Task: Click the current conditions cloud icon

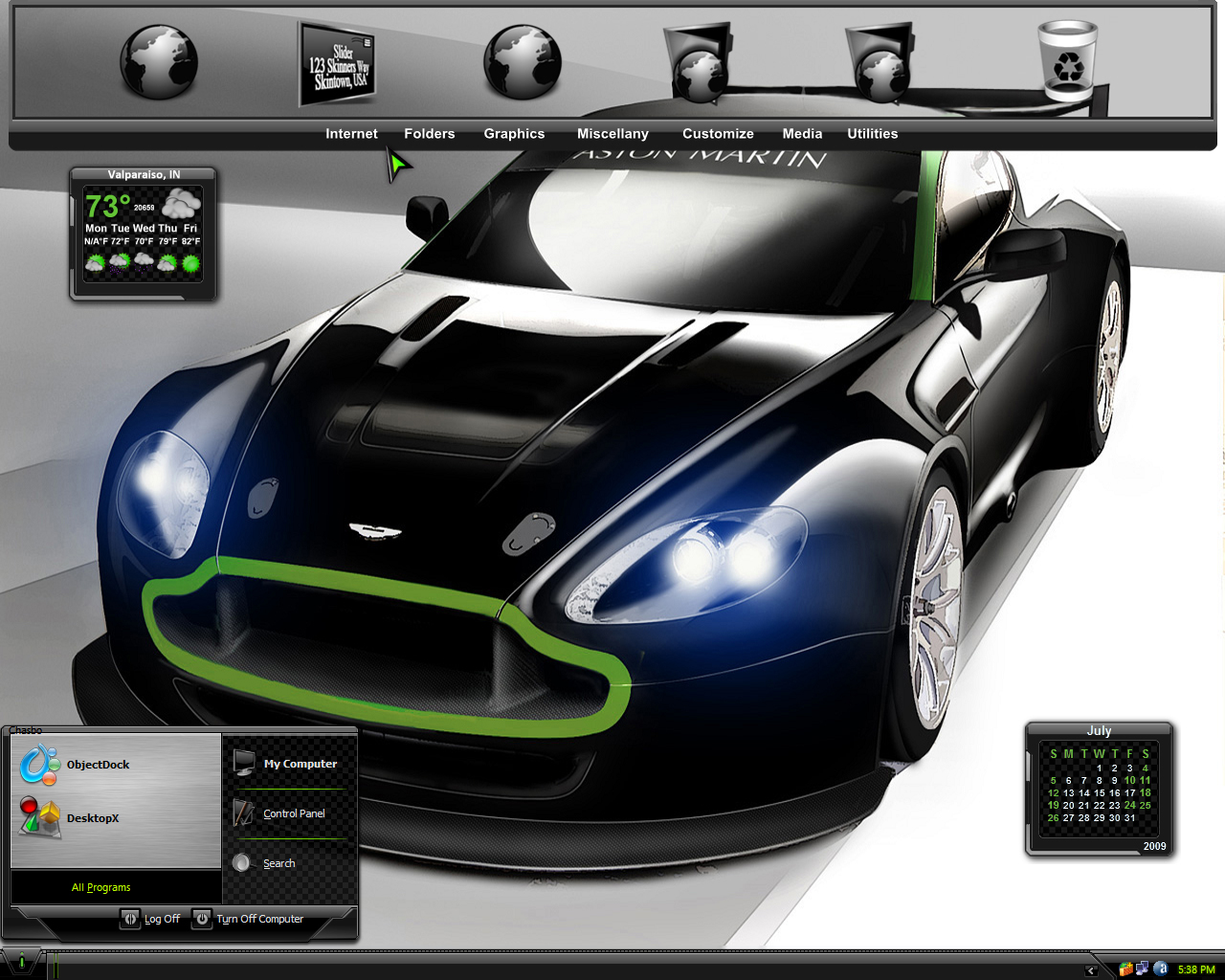Action: (181, 204)
